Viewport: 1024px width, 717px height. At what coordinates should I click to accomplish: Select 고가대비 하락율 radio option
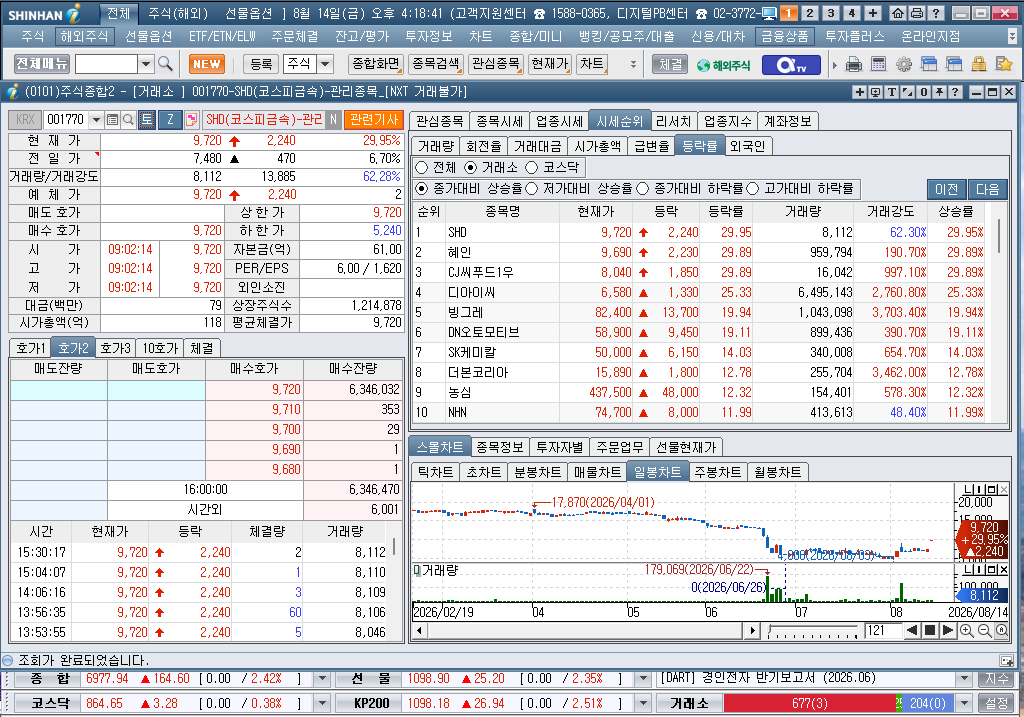(752, 189)
